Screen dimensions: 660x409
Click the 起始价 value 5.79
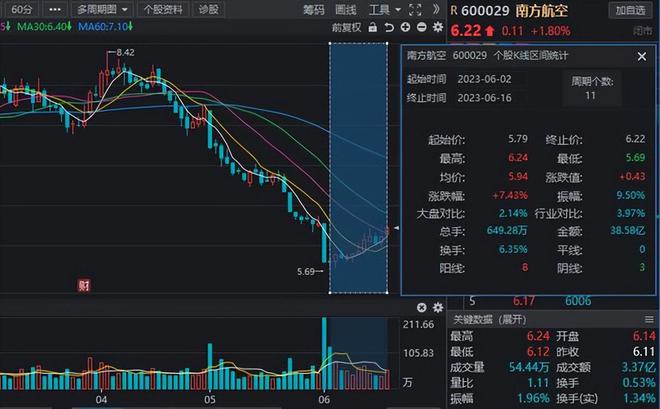coord(518,139)
